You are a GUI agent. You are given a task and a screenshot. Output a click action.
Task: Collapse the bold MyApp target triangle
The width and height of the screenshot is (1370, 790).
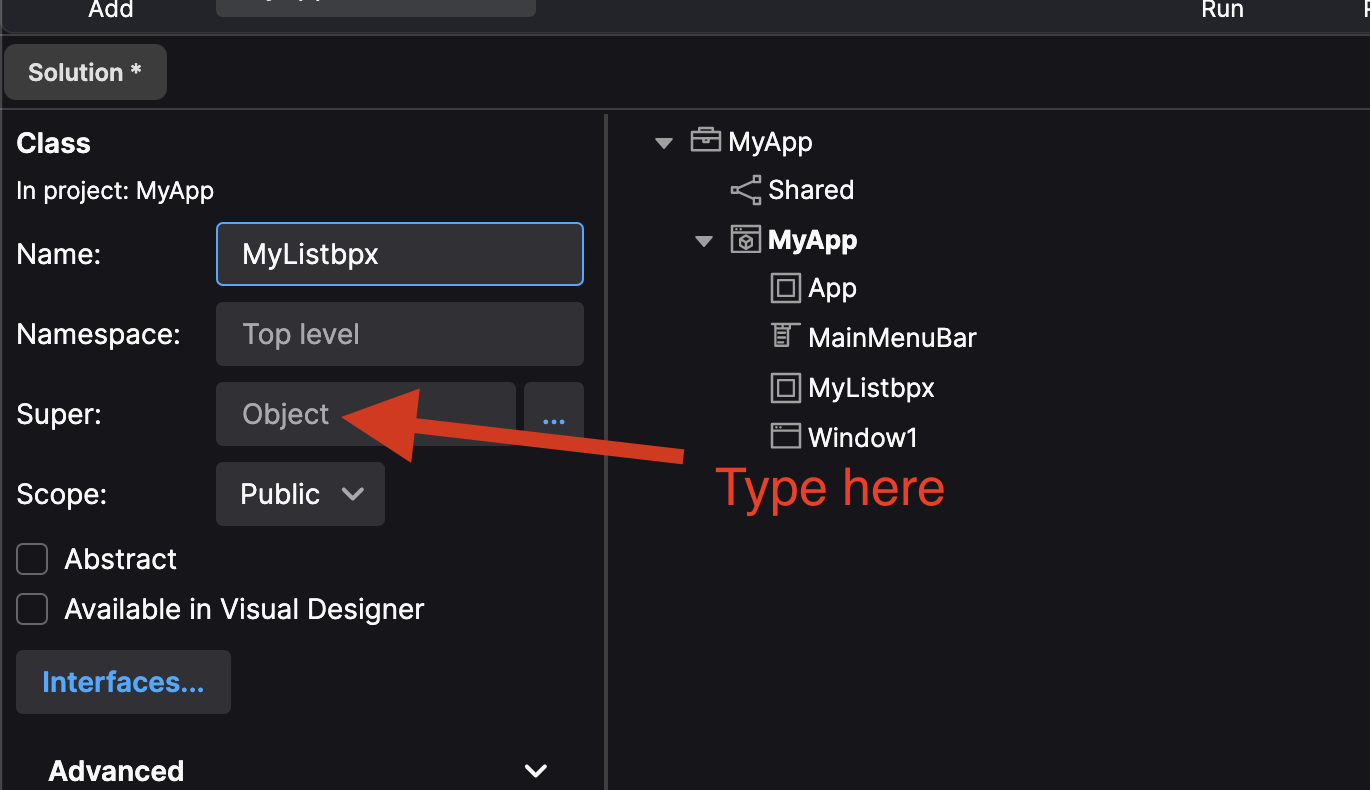704,241
